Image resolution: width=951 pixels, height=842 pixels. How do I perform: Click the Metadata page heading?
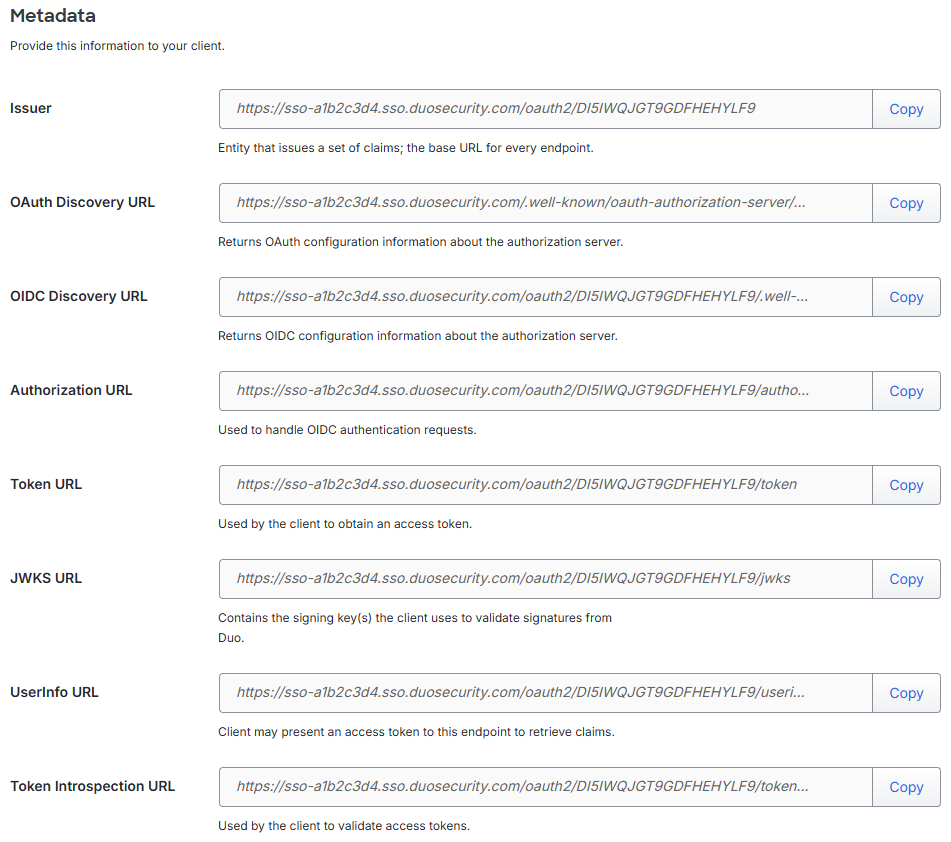pyautogui.click(x=53, y=16)
